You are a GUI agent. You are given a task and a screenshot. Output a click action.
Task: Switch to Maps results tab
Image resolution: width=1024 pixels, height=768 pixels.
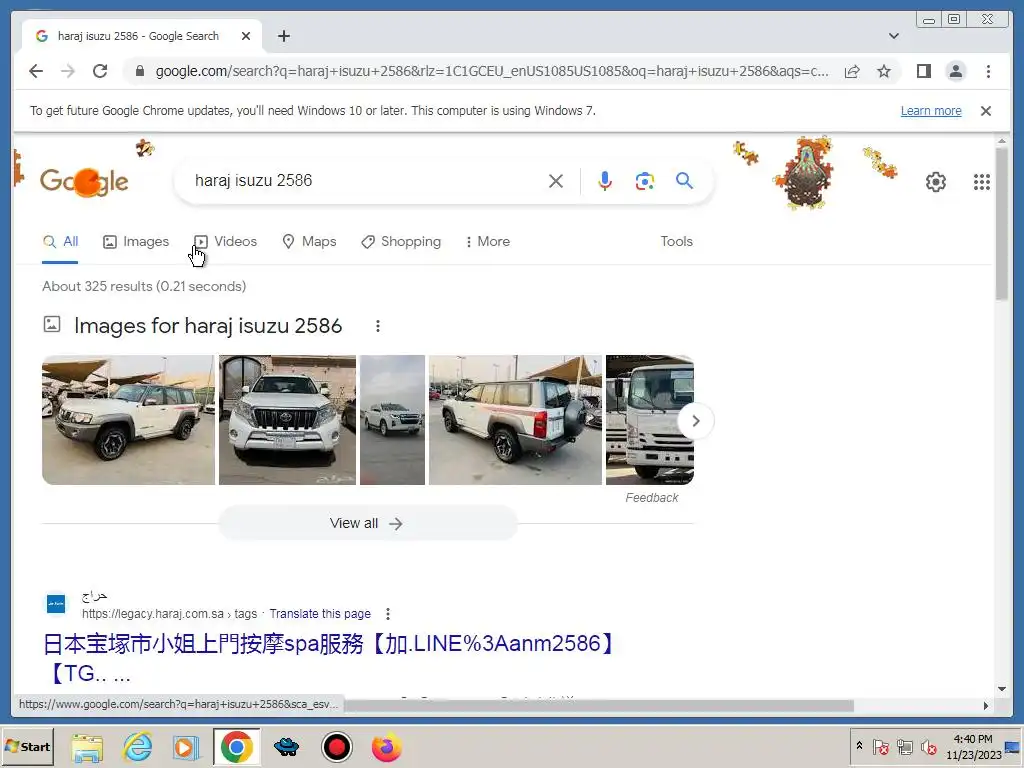[x=309, y=242]
